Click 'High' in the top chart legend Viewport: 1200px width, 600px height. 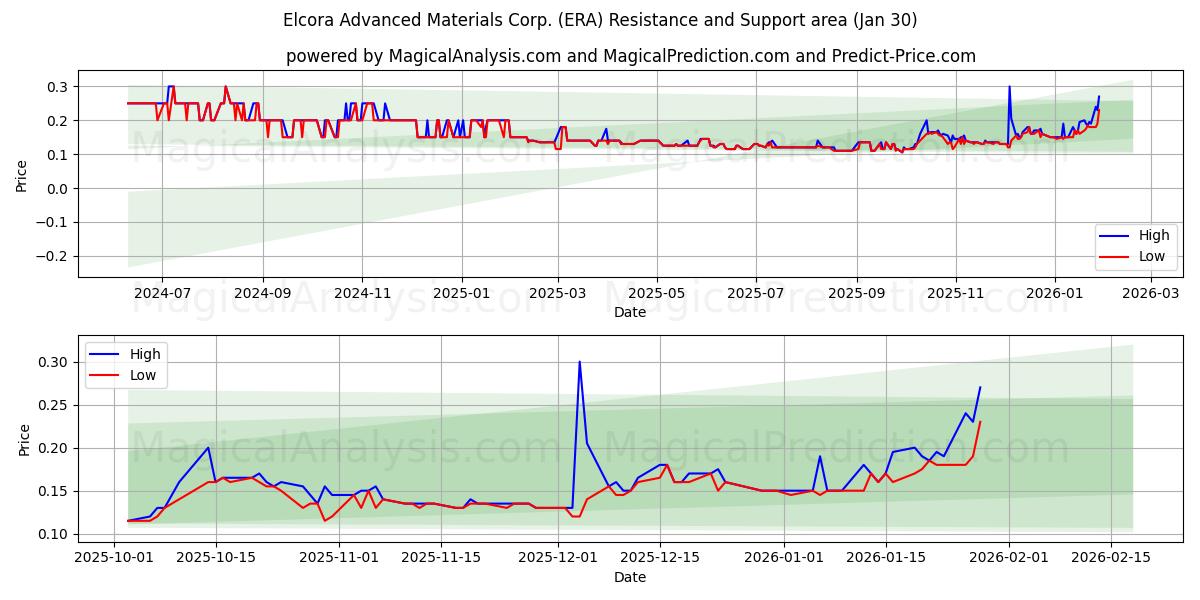coord(1153,236)
